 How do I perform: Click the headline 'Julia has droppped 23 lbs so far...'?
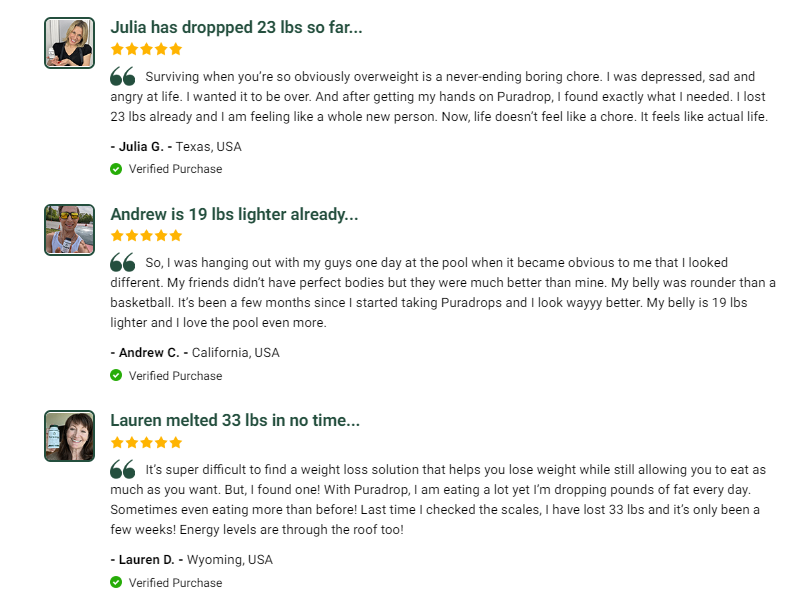pos(236,27)
